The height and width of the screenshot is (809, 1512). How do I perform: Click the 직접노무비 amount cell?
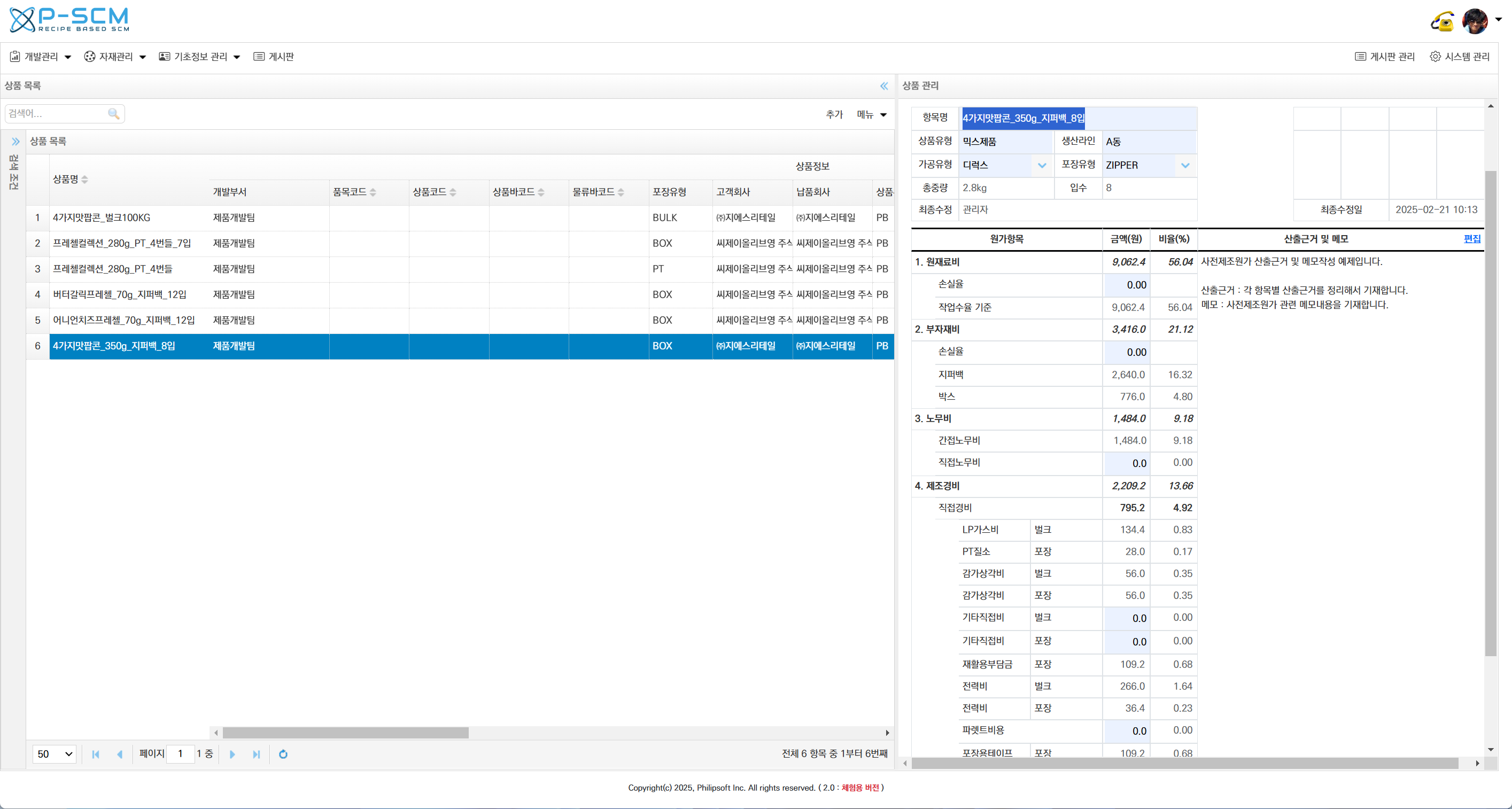point(1126,463)
